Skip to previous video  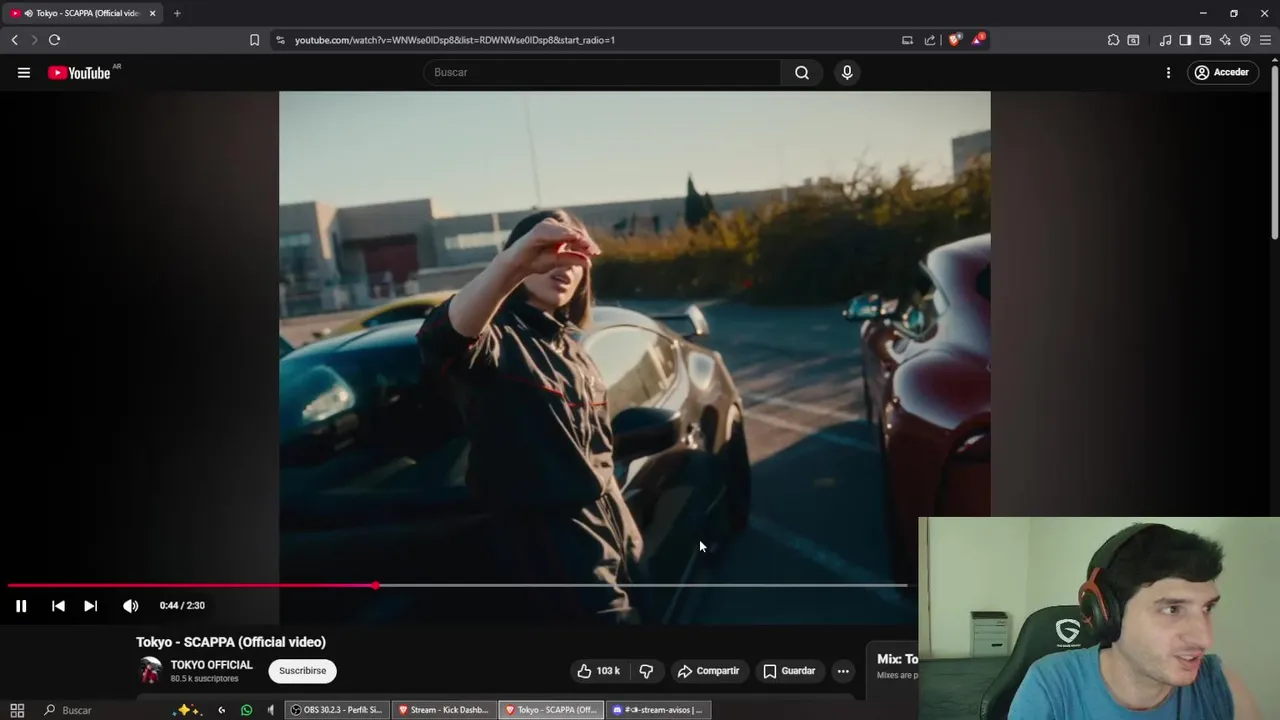coord(58,605)
